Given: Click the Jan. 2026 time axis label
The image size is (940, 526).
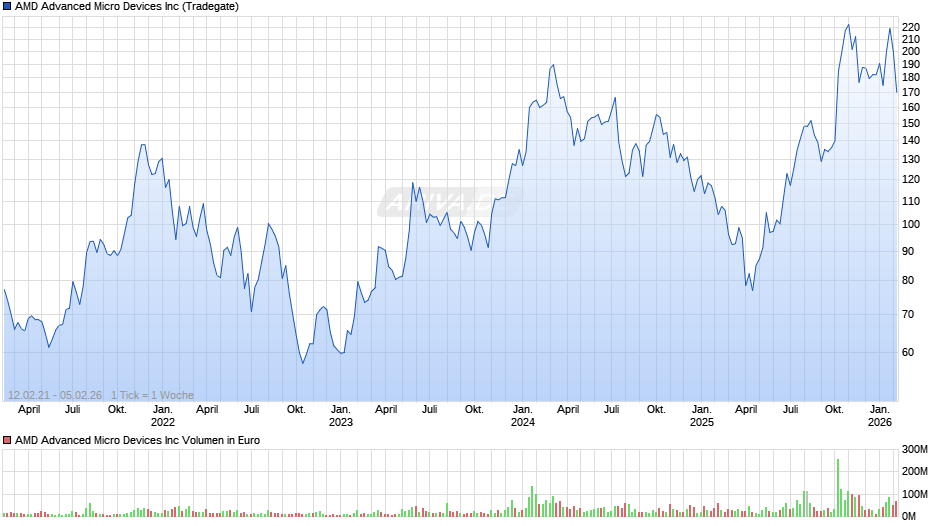Looking at the screenshot, I should 880,416.
